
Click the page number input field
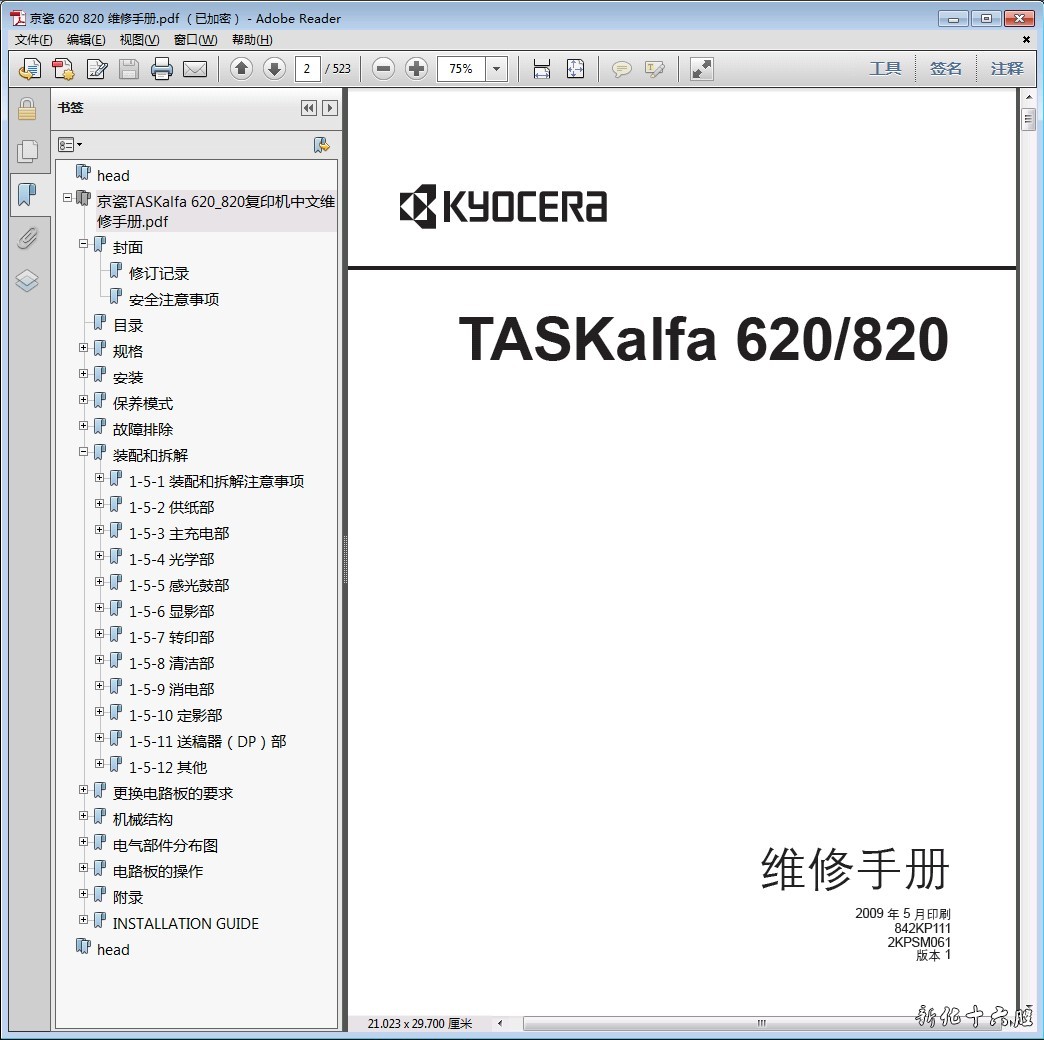(307, 69)
